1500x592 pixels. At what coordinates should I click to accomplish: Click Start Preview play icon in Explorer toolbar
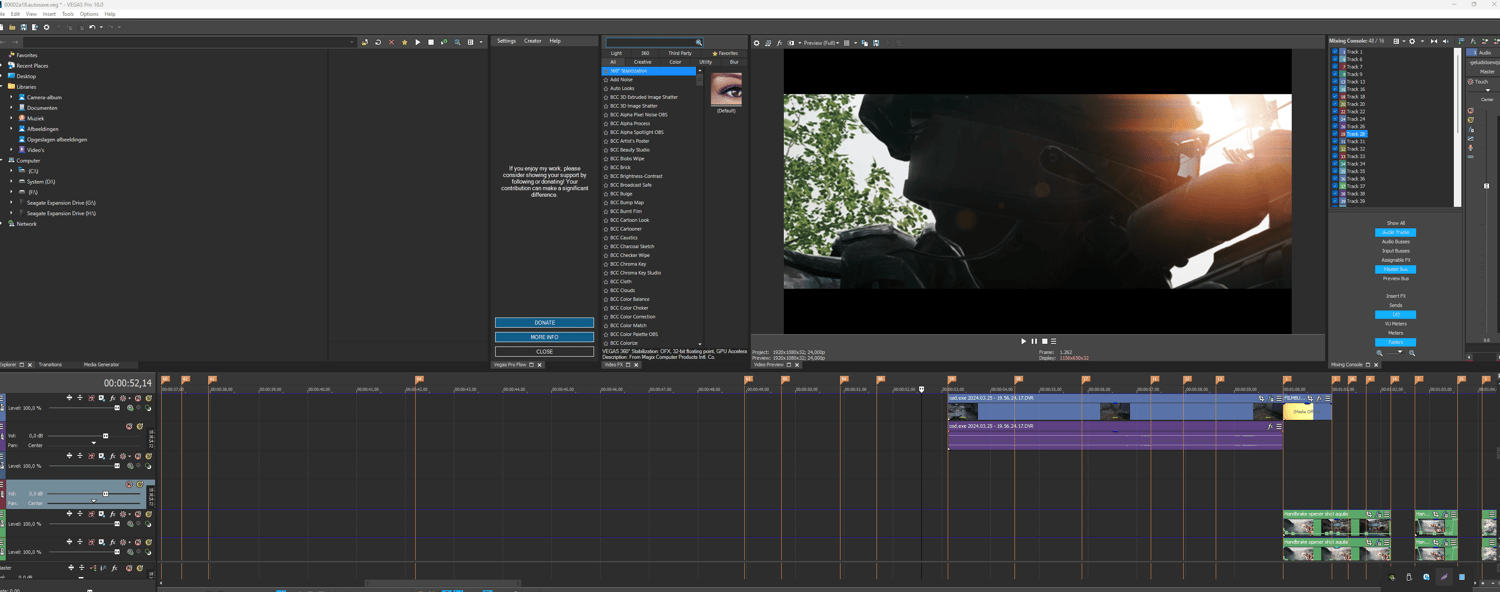tap(418, 42)
